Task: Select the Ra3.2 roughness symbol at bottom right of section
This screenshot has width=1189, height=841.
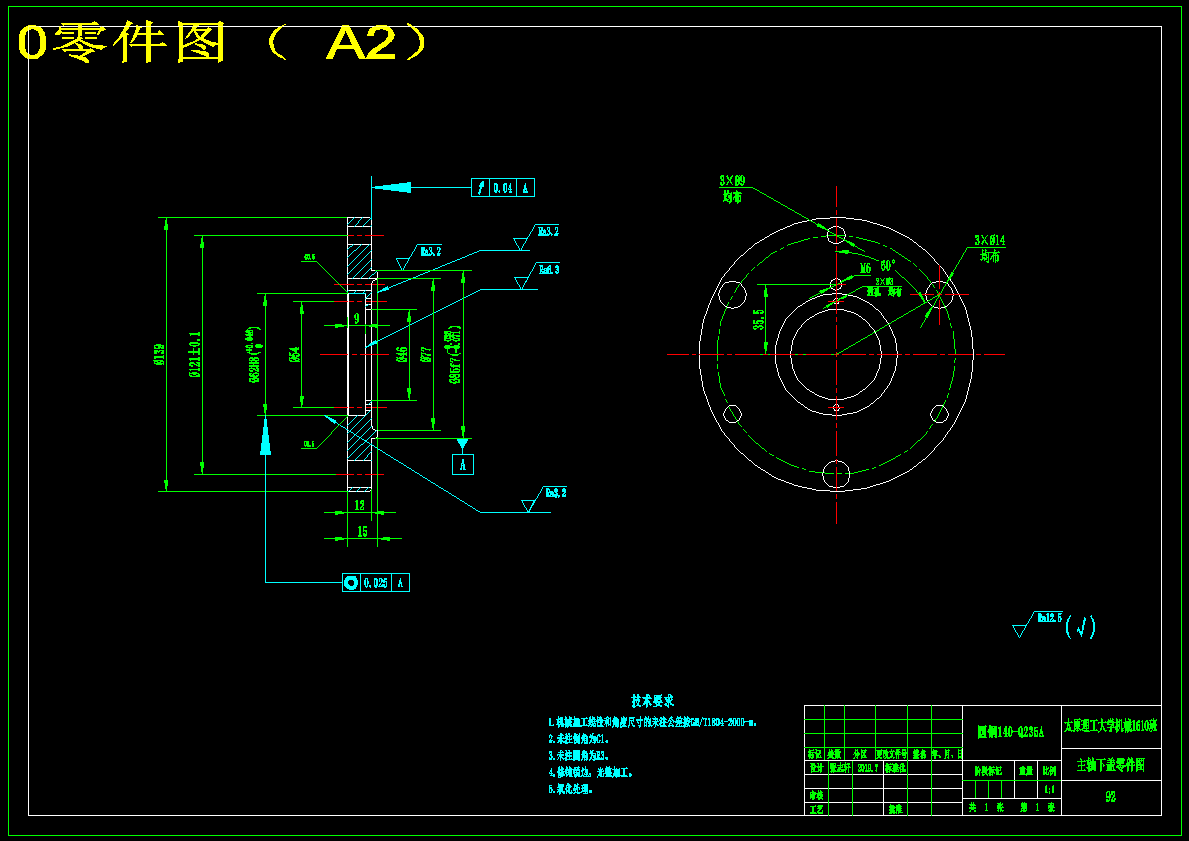Action: click(545, 499)
